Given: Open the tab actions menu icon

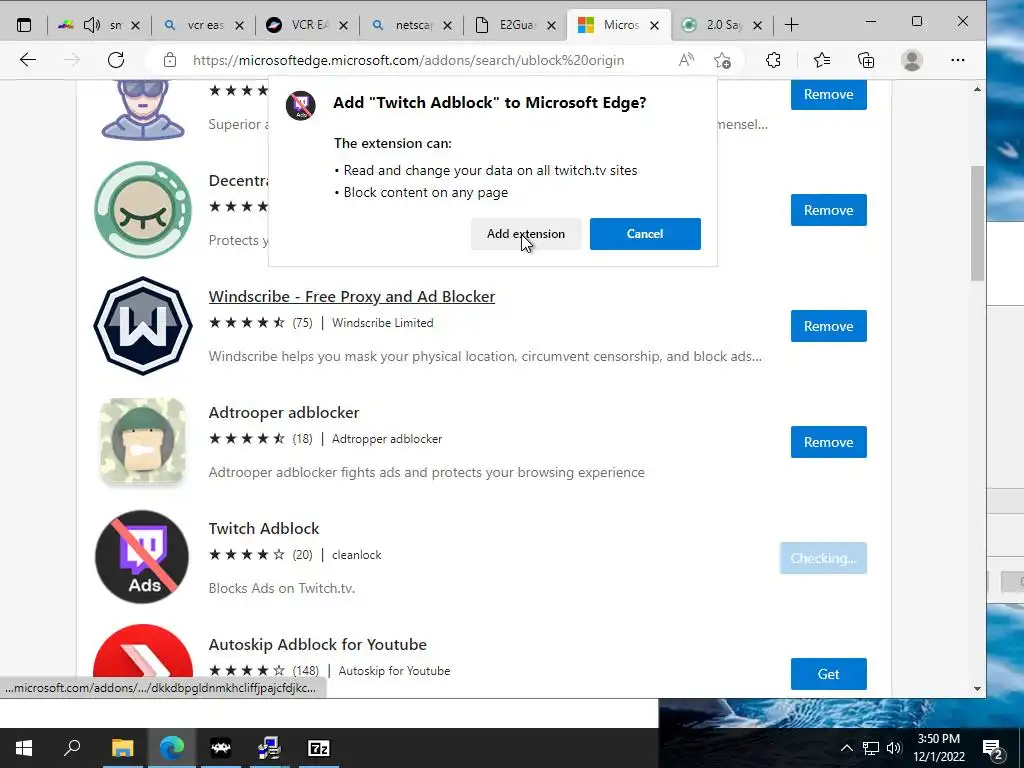Looking at the screenshot, I should 24,25.
